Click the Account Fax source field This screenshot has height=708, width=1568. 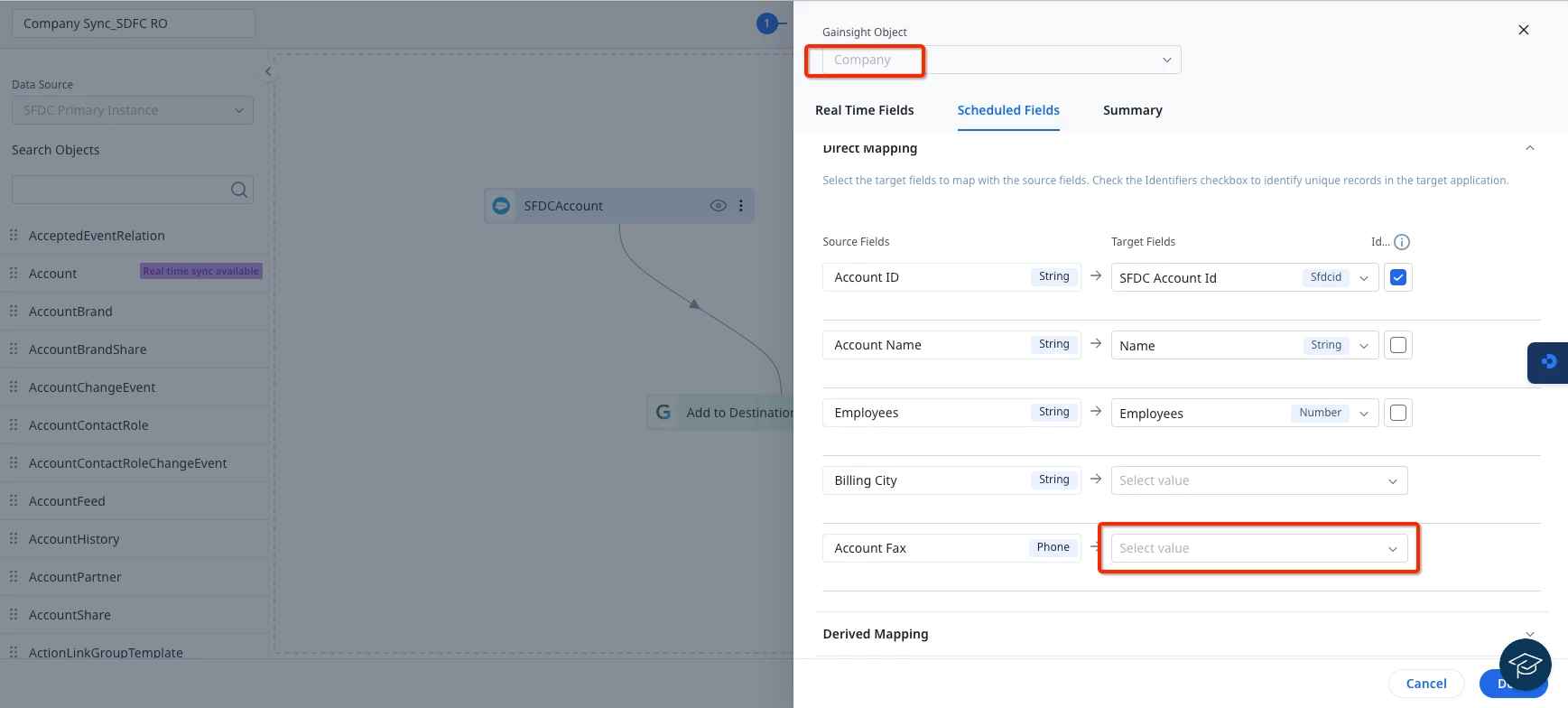click(951, 548)
